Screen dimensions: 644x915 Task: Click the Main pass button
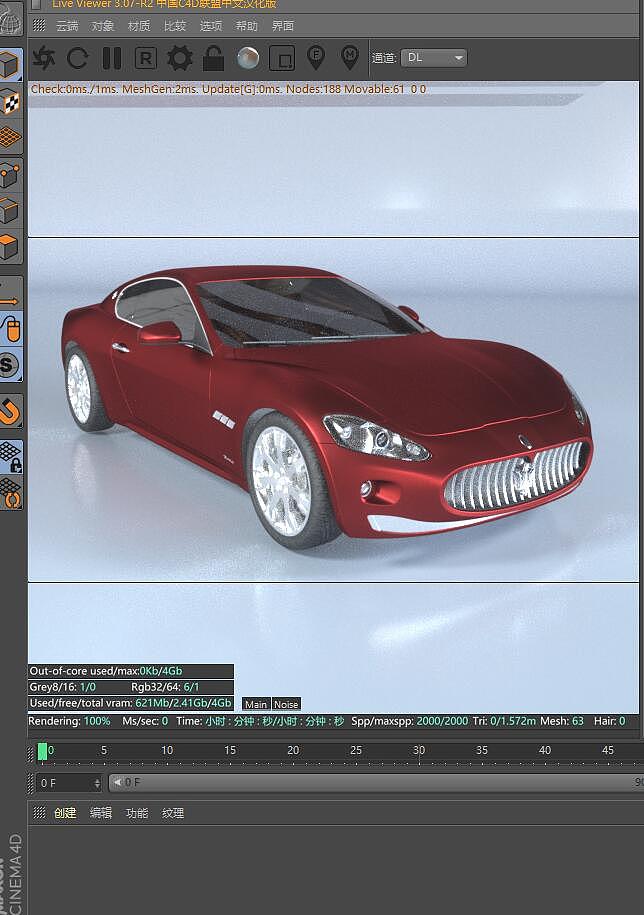coord(256,704)
